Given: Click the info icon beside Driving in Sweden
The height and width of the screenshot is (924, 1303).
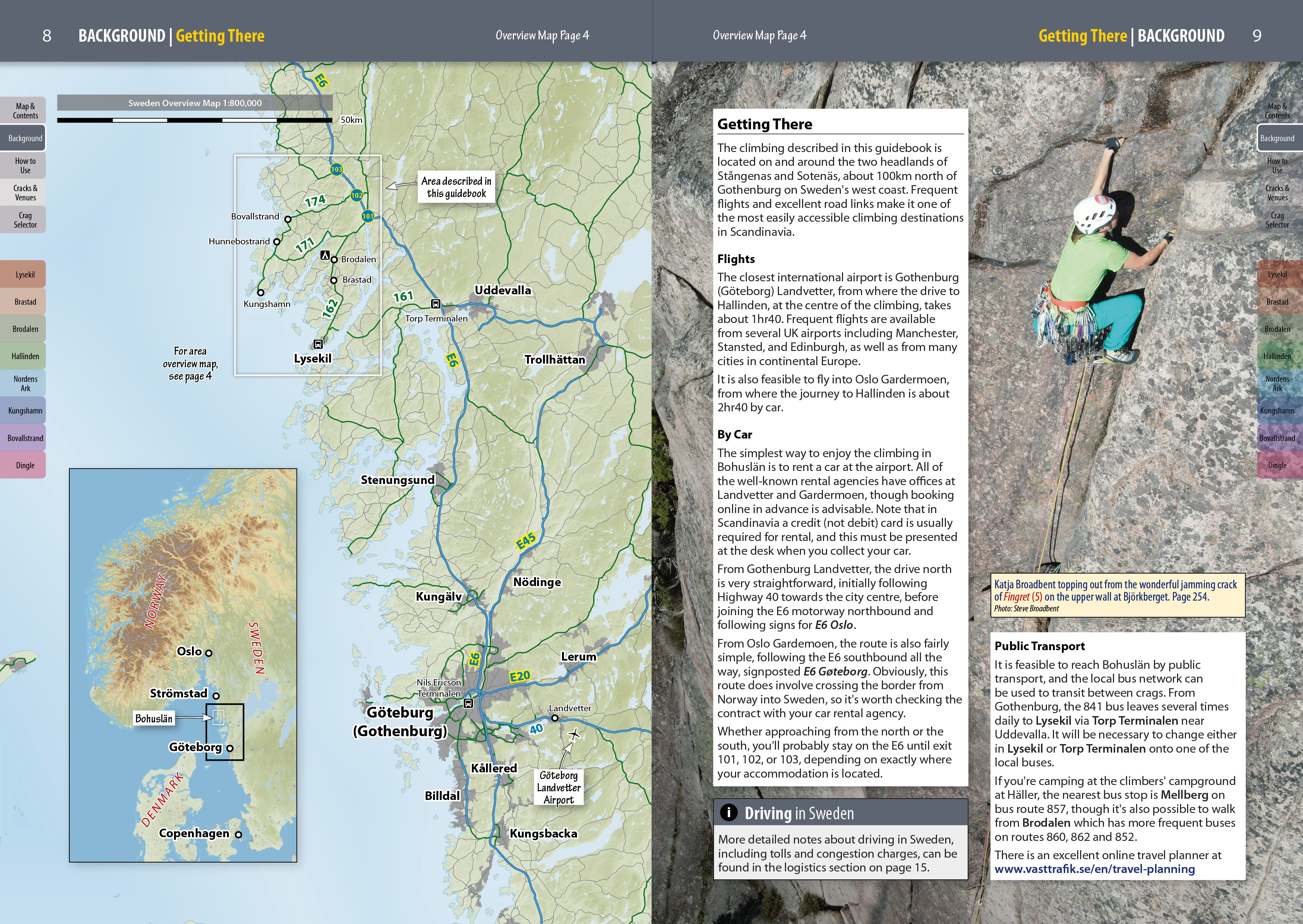Looking at the screenshot, I should [728, 813].
